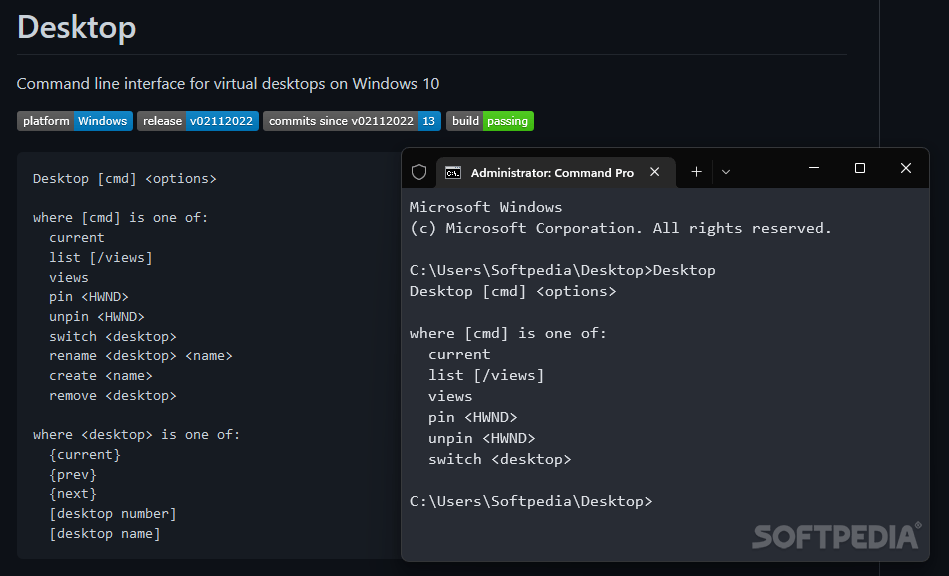This screenshot has height=576, width=949.
Task: Click '{current}' in the README desktop options
Action: point(85,454)
